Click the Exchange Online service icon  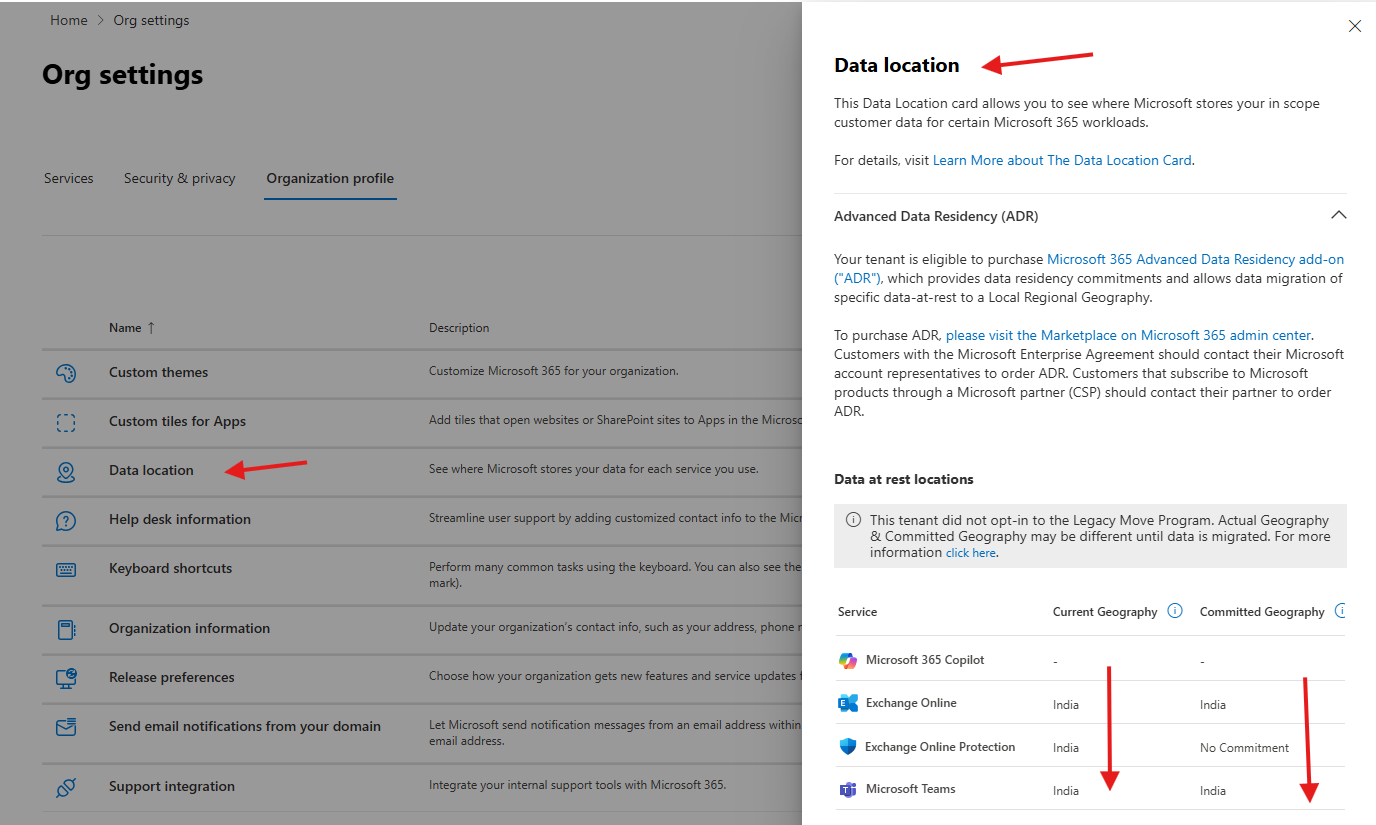click(x=849, y=703)
